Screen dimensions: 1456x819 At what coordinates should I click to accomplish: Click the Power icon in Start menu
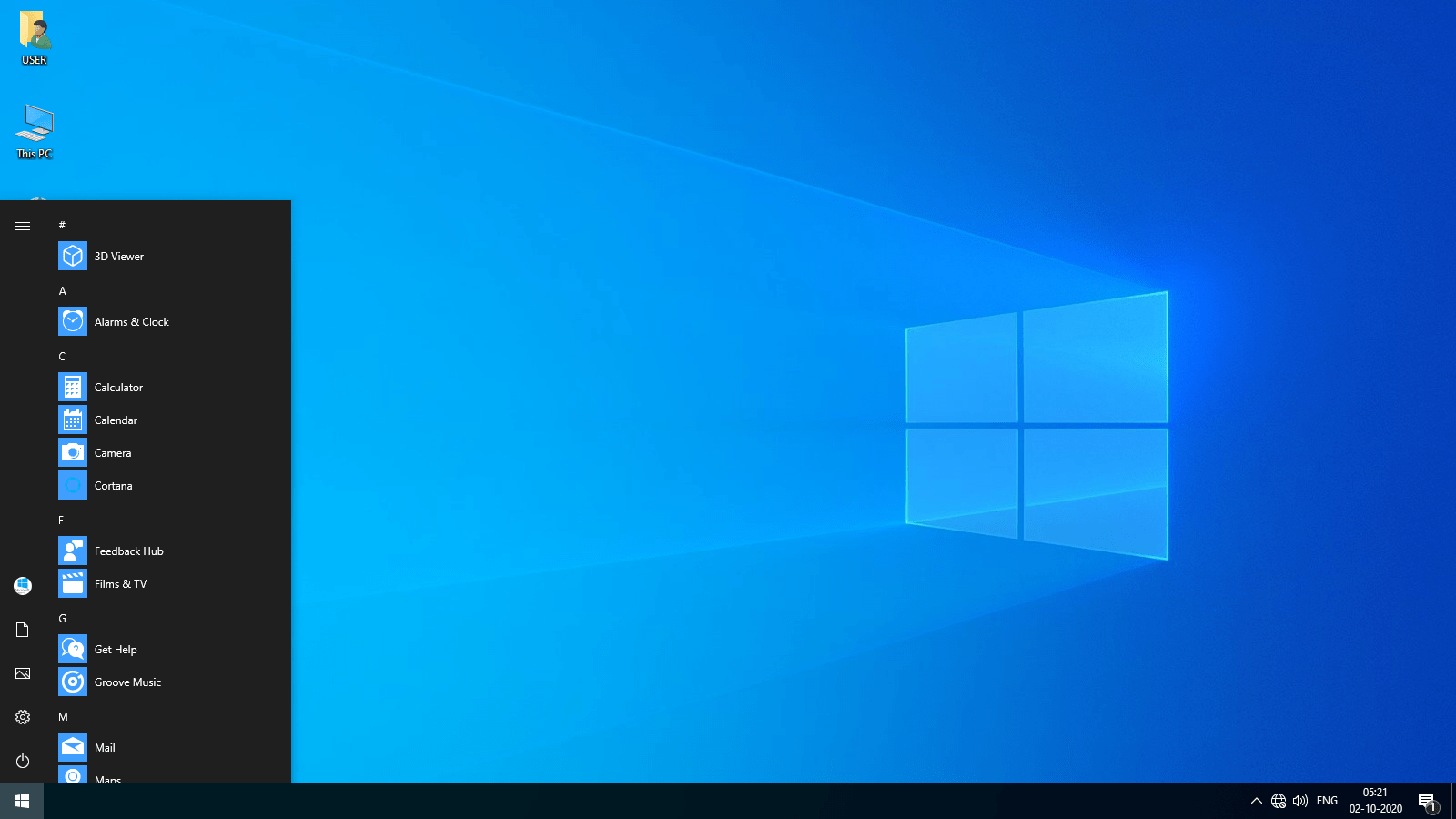click(x=23, y=761)
